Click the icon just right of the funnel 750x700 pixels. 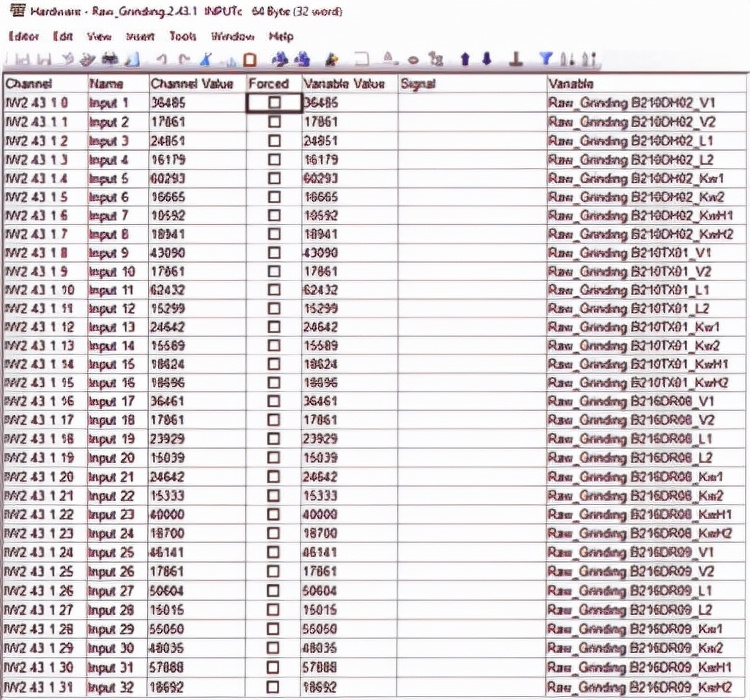click(568, 59)
